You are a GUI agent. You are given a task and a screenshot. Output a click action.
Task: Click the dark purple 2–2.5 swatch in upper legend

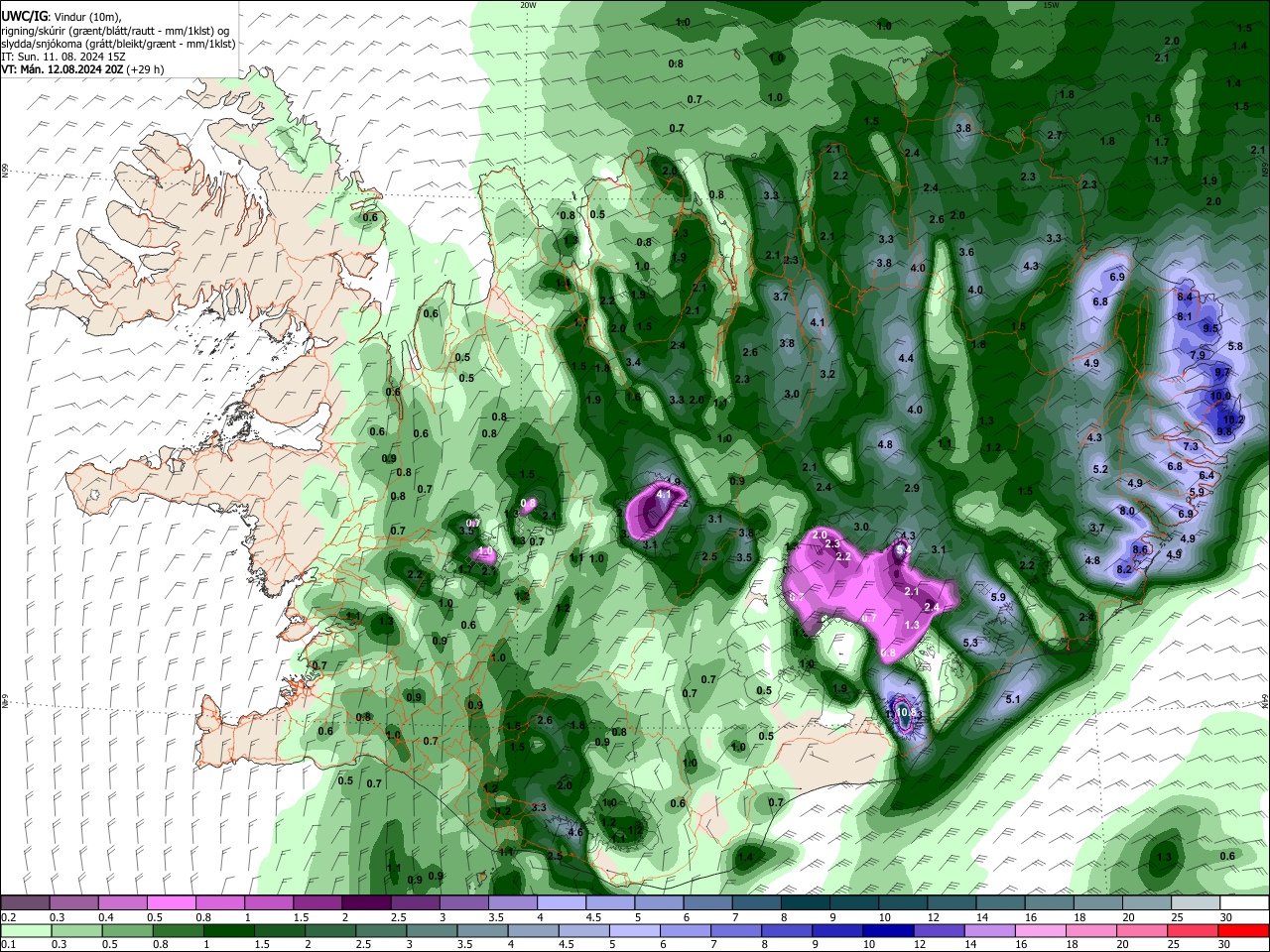[x=365, y=903]
